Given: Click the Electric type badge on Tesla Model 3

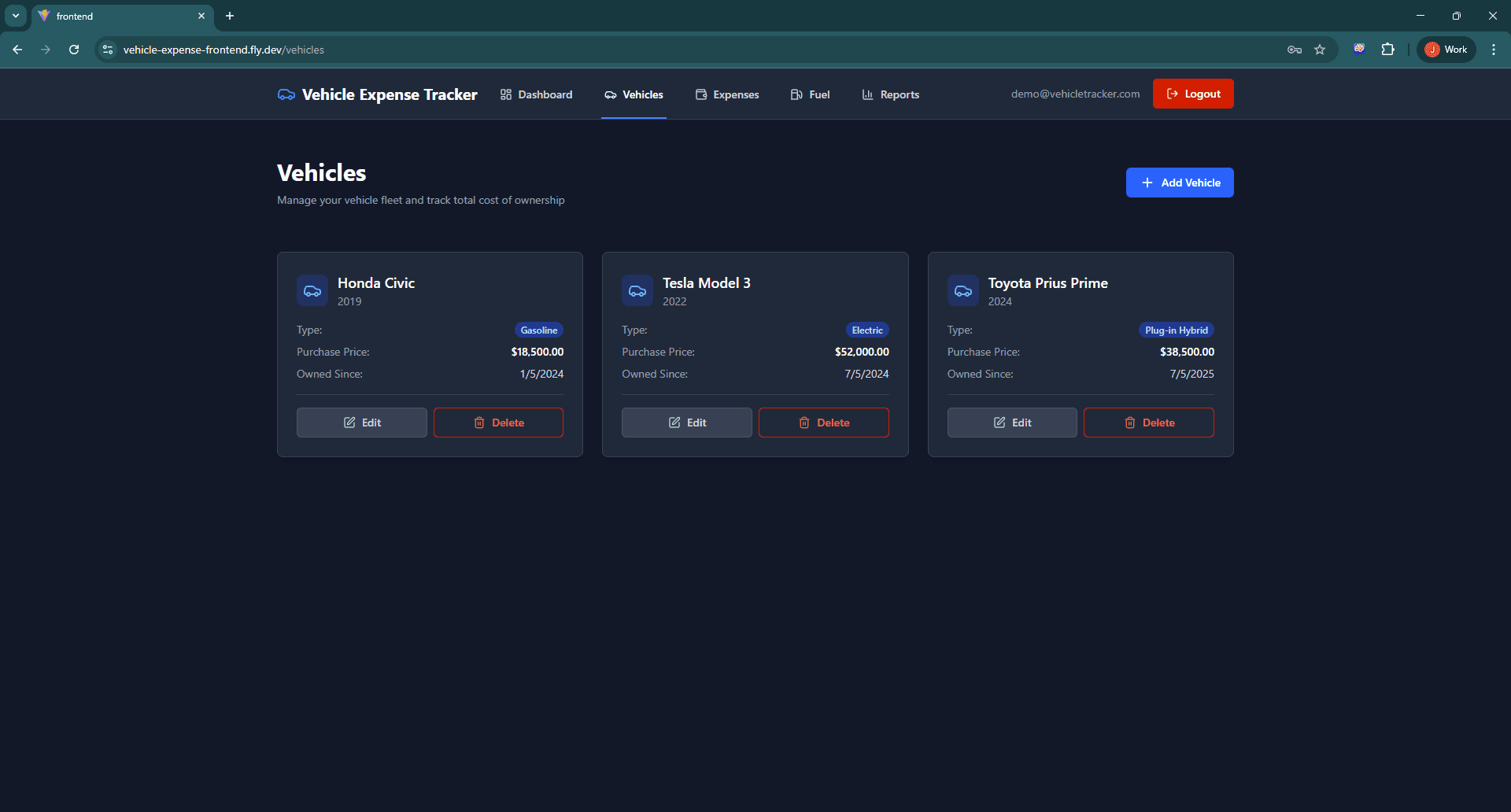Looking at the screenshot, I should pyautogui.click(x=866, y=330).
